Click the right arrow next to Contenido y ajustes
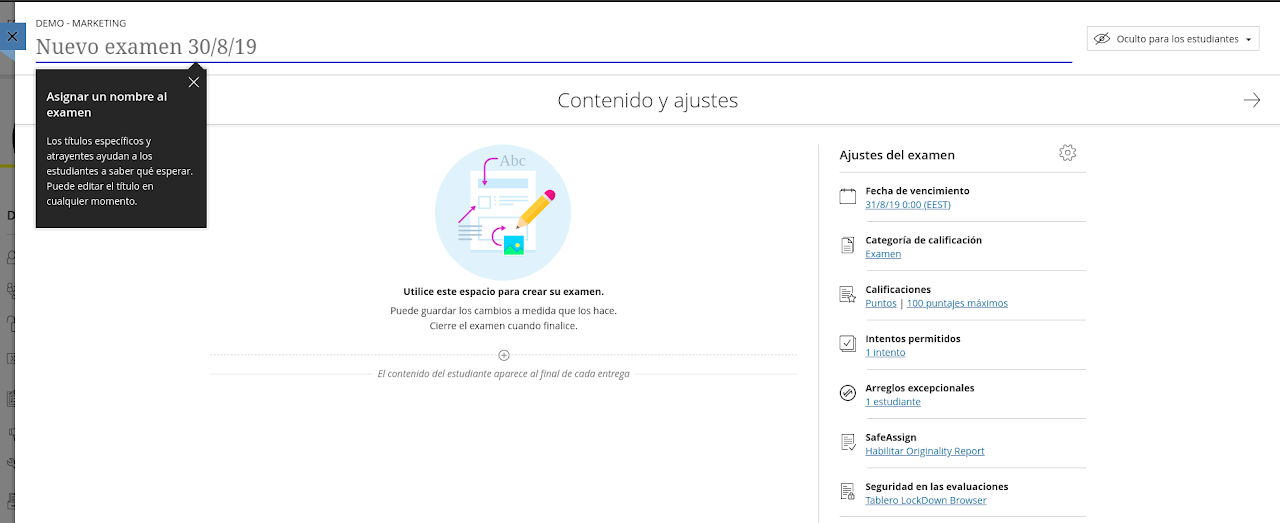The width and height of the screenshot is (1280, 523). coord(1252,100)
